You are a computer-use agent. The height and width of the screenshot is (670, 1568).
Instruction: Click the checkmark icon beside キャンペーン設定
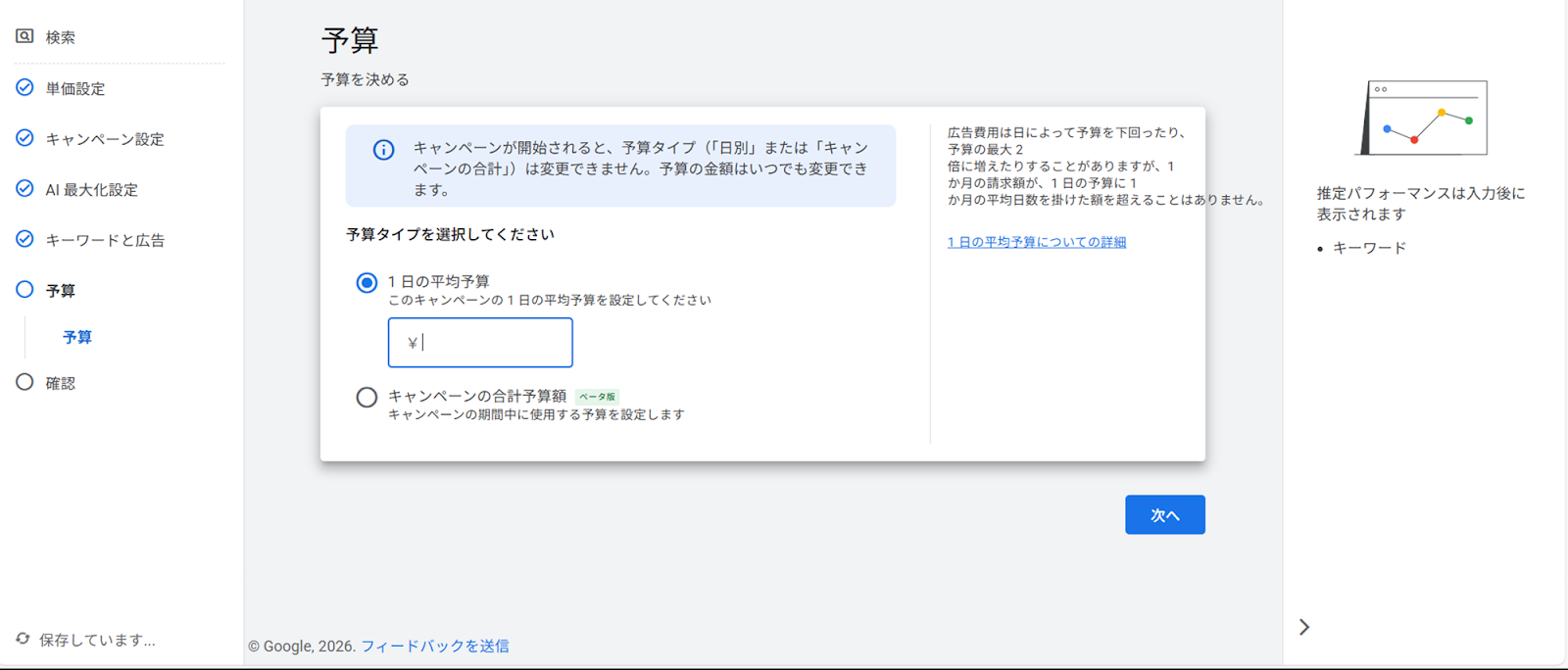coord(24,138)
